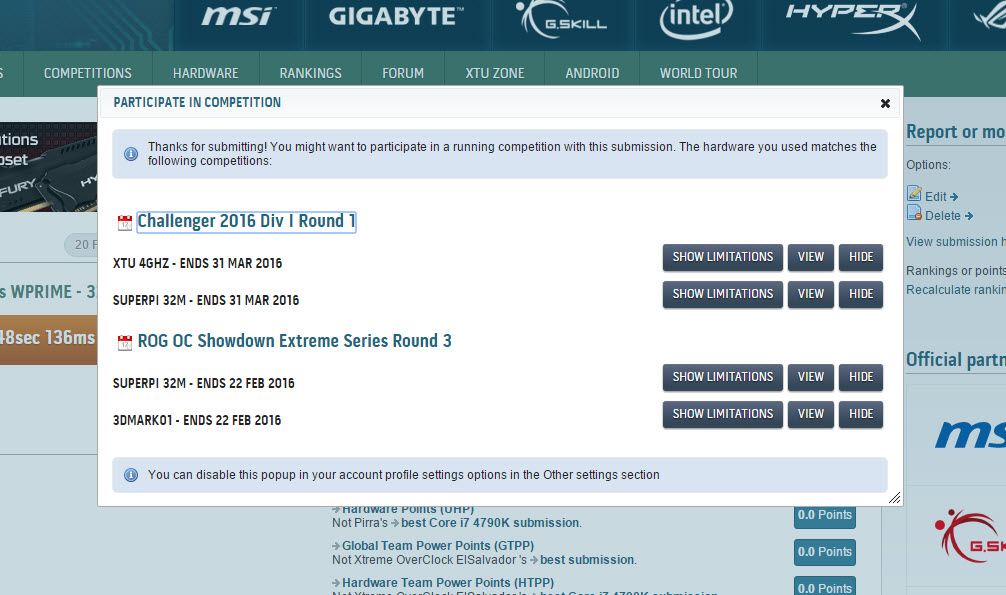
Task: Click the popup resize grip corner
Action: point(894,497)
